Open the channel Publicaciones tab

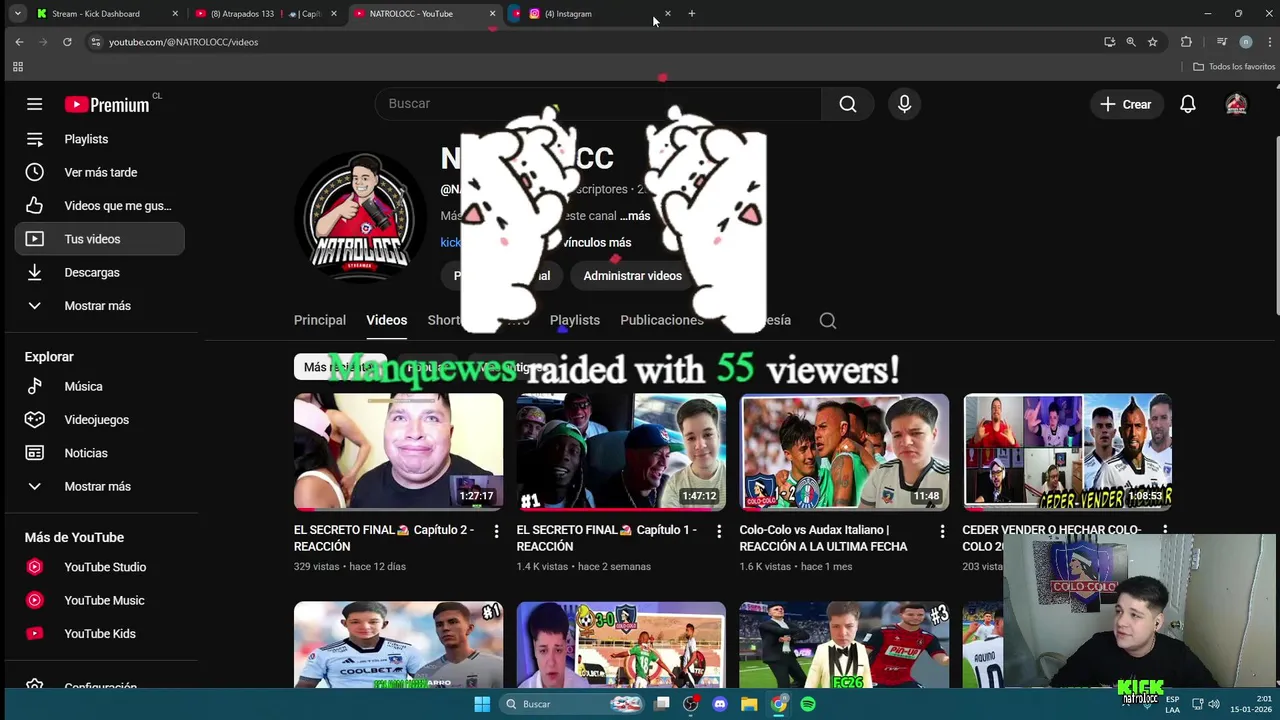point(662,320)
